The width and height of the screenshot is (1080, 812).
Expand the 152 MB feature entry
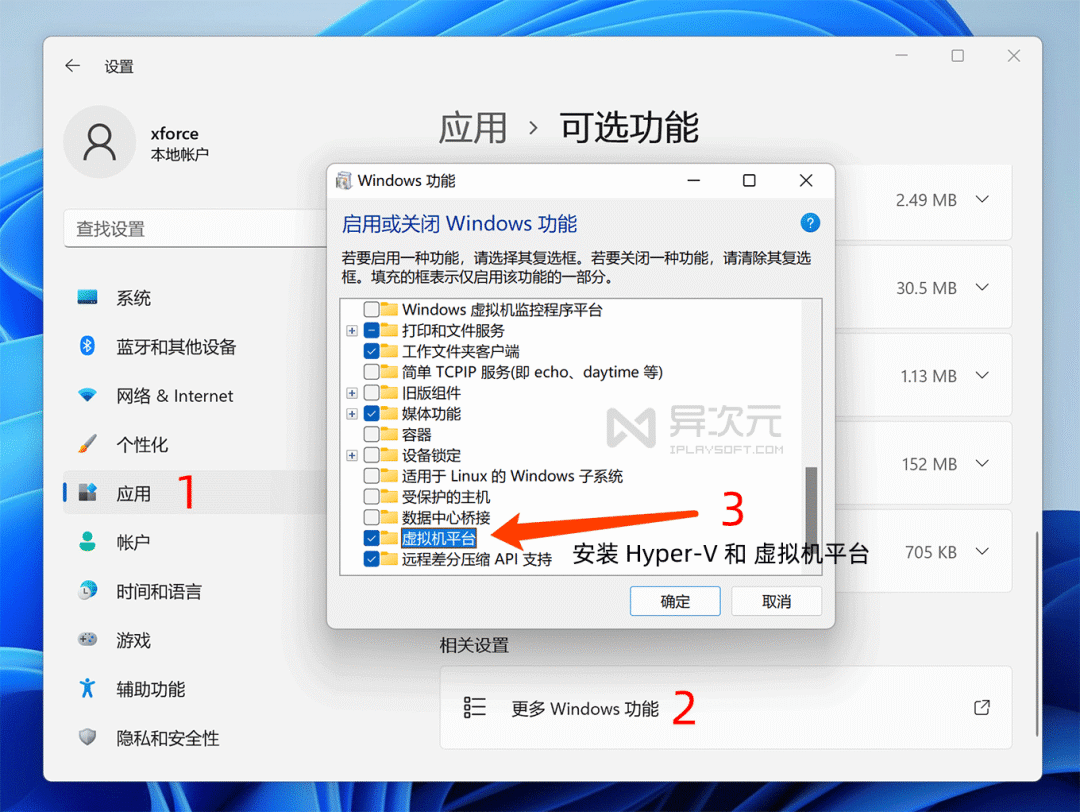coord(982,464)
